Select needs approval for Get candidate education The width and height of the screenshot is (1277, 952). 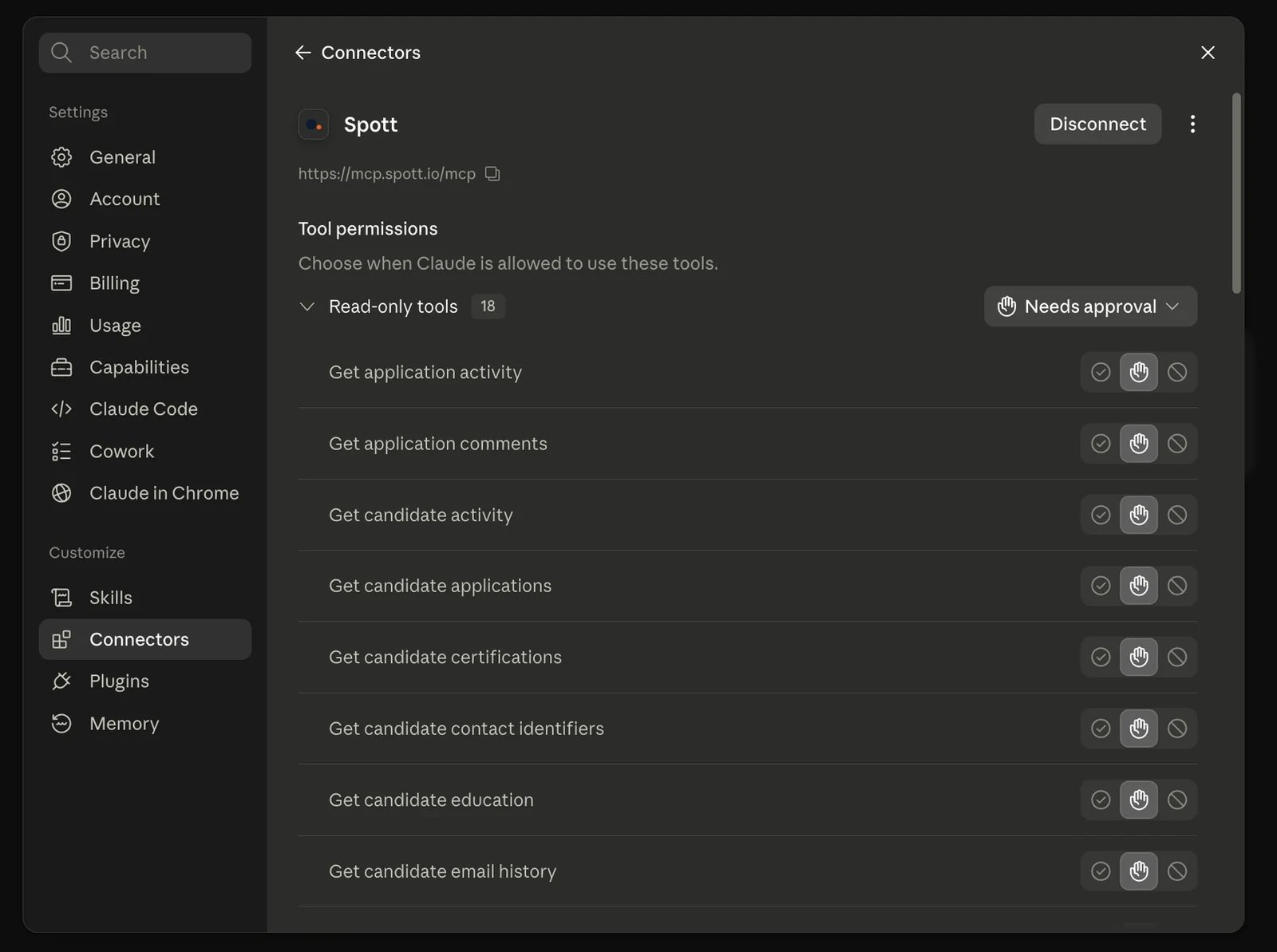click(1139, 800)
